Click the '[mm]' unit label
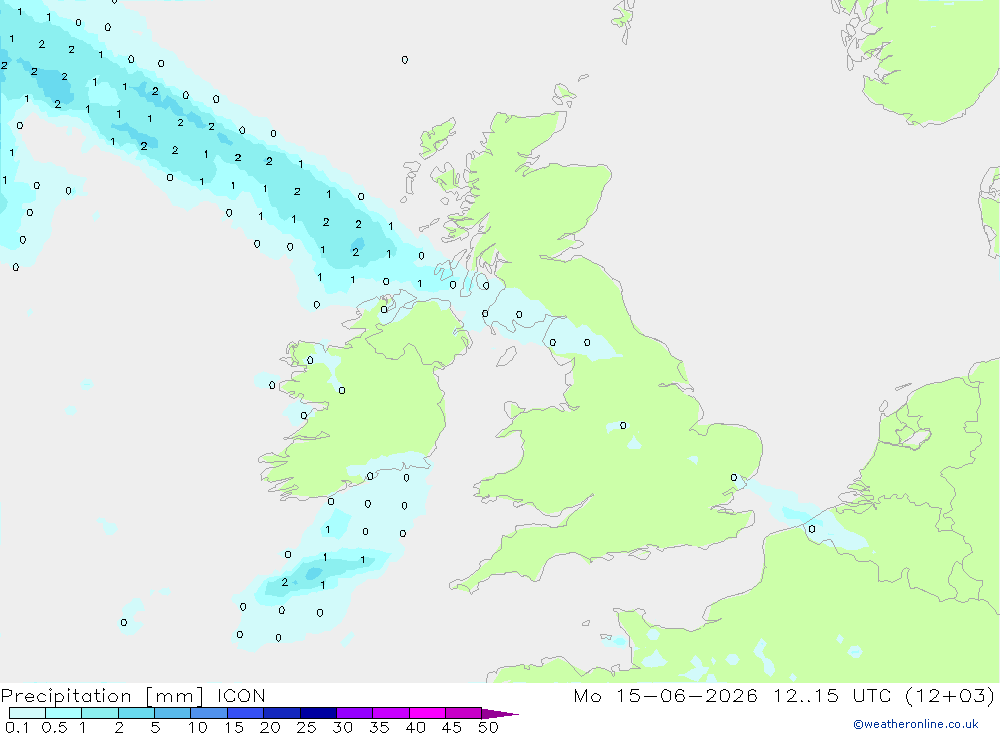This screenshot has height=733, width=1000. 174,696
